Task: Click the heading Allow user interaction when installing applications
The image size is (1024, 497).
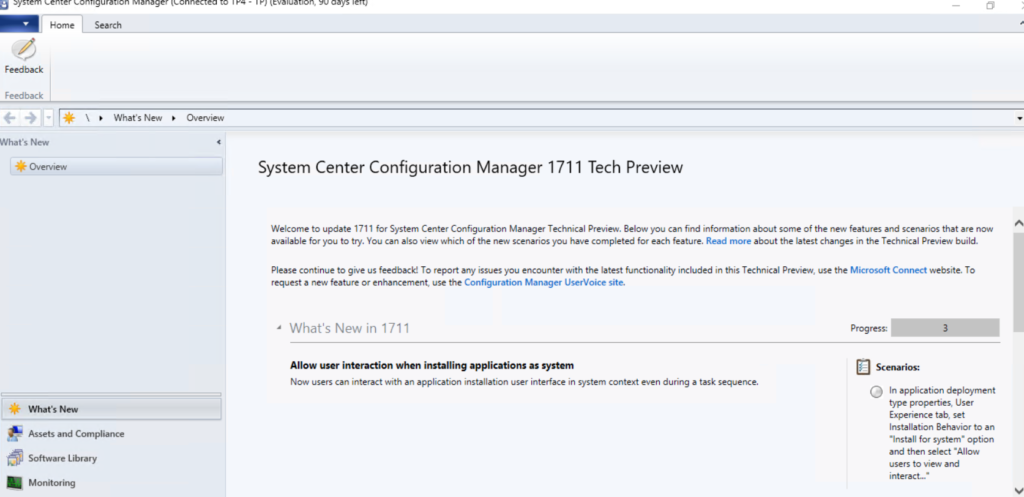Action: click(x=432, y=365)
